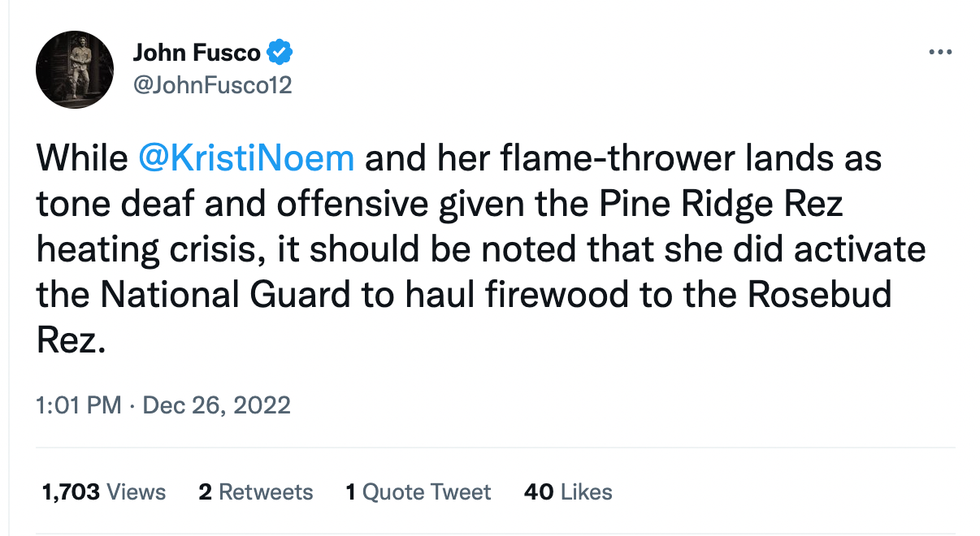Open the @JohnFusco12 handle

pos(212,85)
